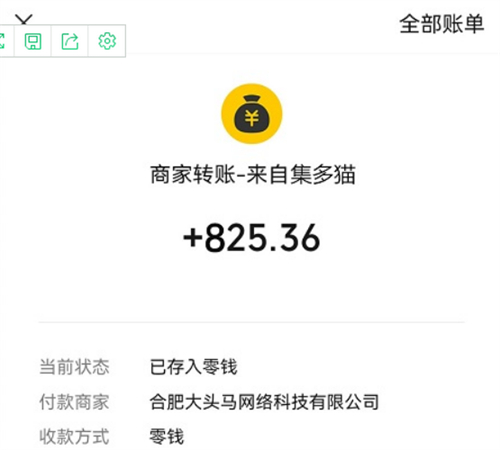Select the 零钱 payment method value
Viewport: 500px width, 450px height.
pyautogui.click(x=167, y=437)
